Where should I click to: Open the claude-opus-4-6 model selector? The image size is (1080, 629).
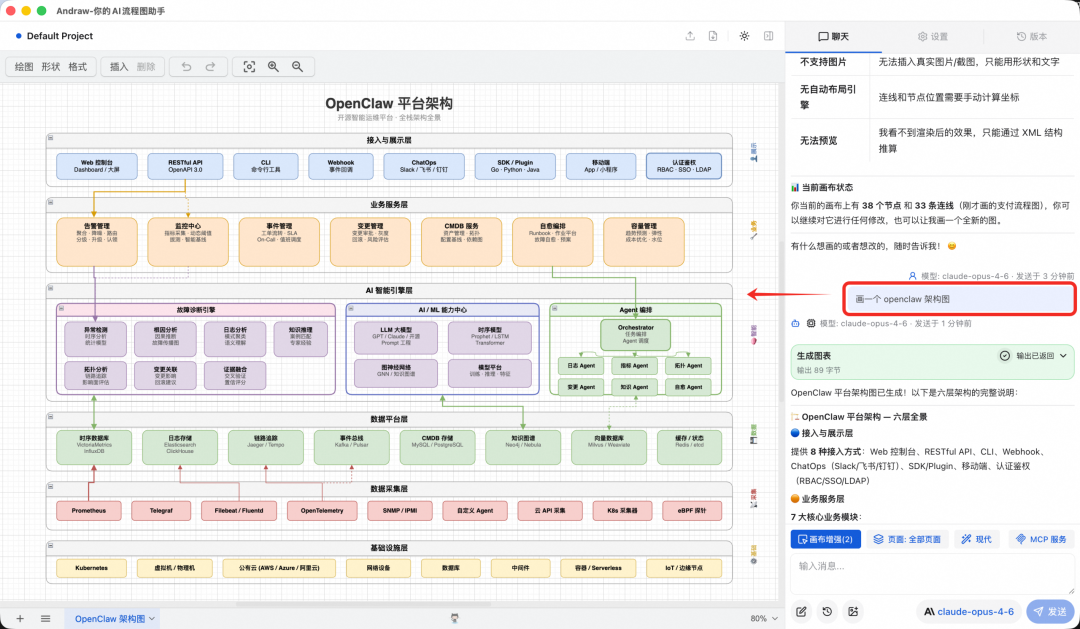point(968,612)
